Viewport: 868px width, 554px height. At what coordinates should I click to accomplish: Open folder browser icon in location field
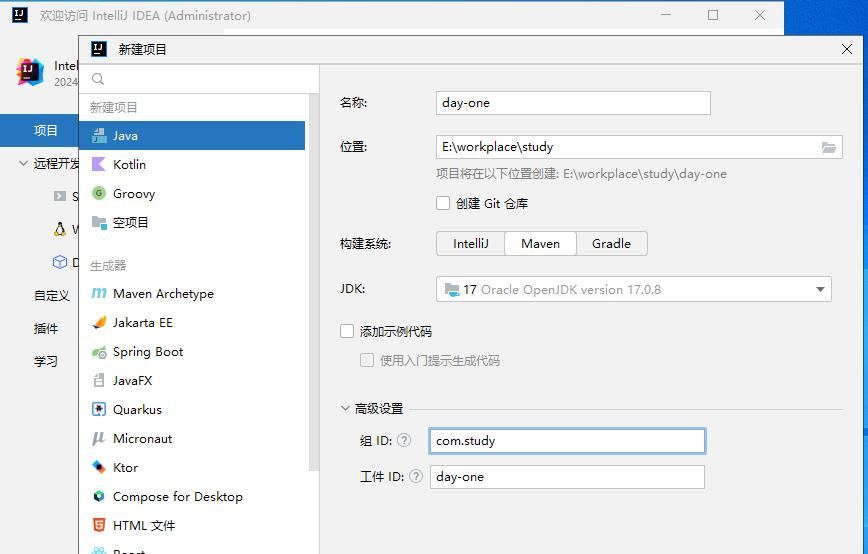pyautogui.click(x=828, y=147)
